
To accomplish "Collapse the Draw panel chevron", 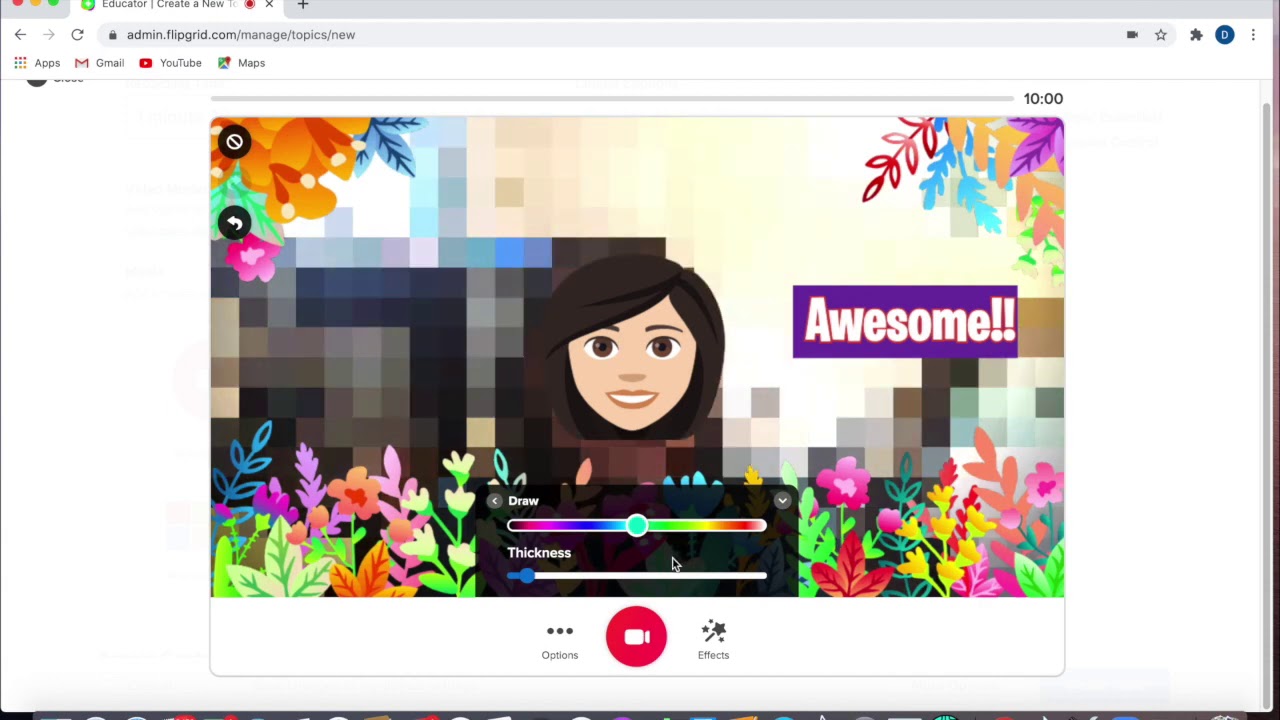I will click(782, 501).
